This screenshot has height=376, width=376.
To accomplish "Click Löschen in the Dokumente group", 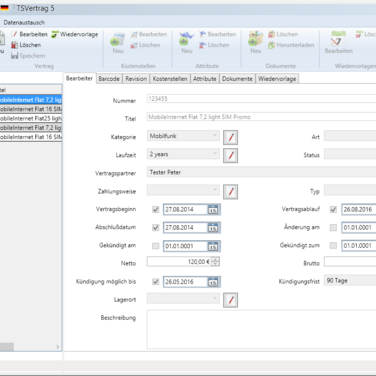I will click(283, 34).
